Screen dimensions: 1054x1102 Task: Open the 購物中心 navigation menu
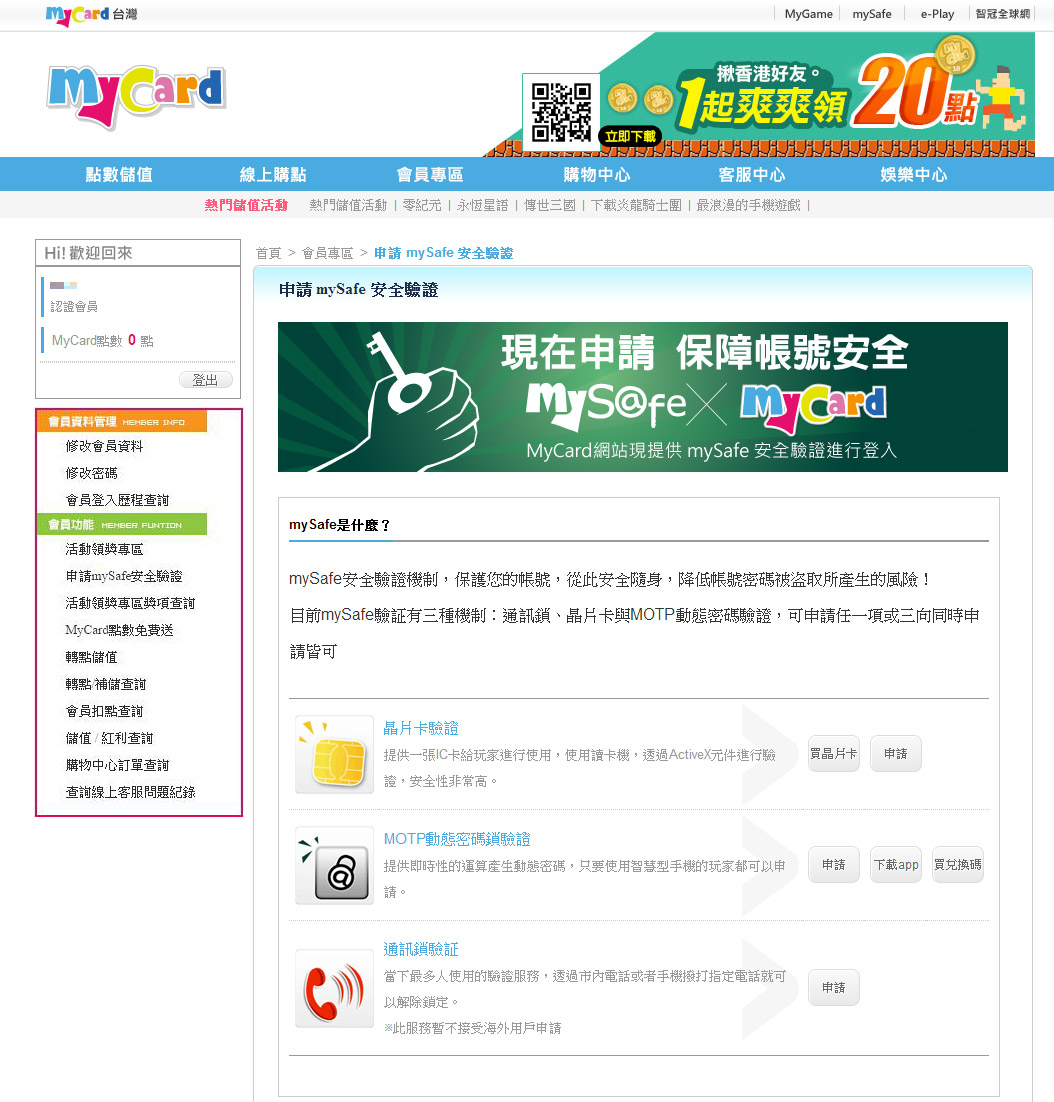[x=597, y=174]
